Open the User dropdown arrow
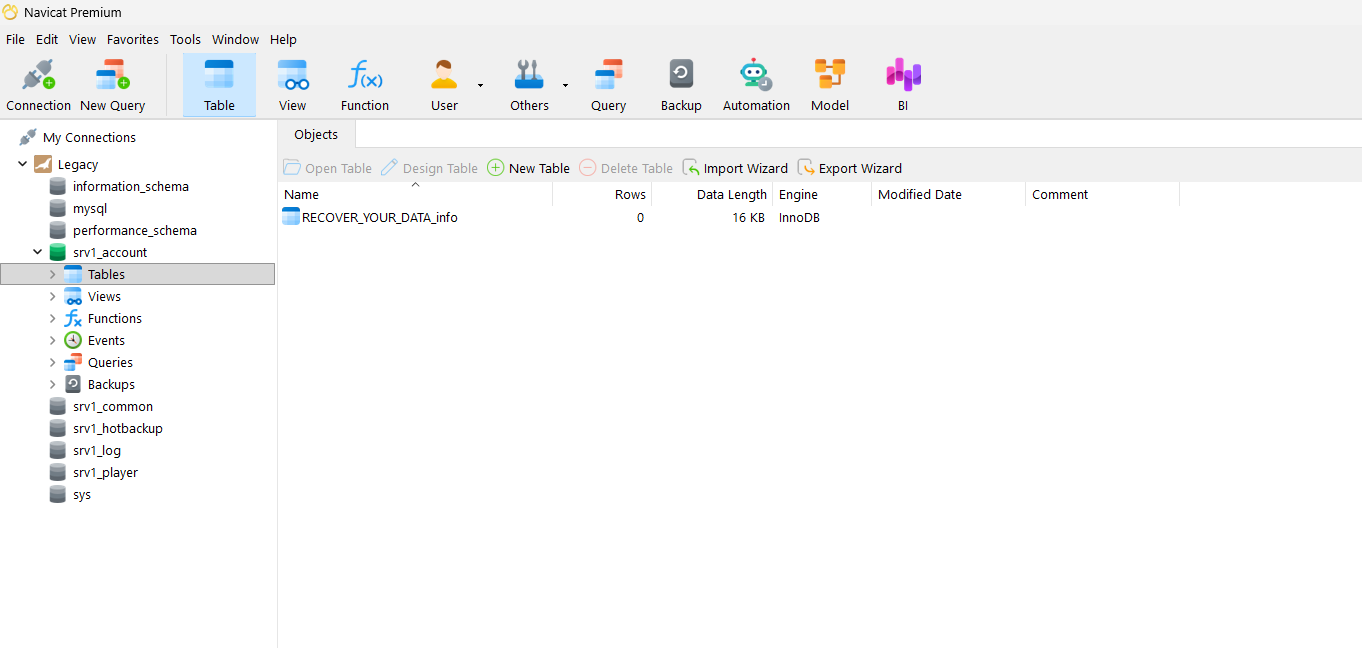 coord(480,86)
